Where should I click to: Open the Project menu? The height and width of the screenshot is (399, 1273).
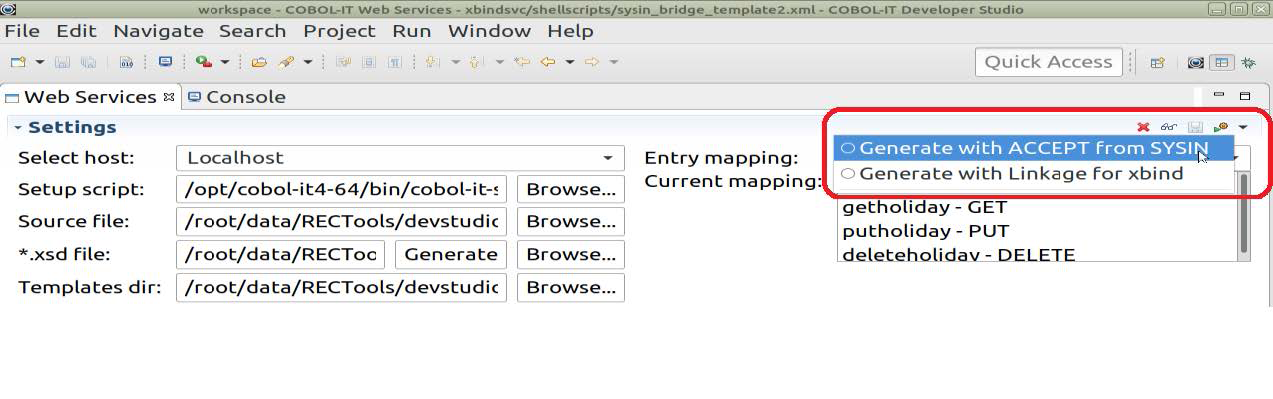339,31
